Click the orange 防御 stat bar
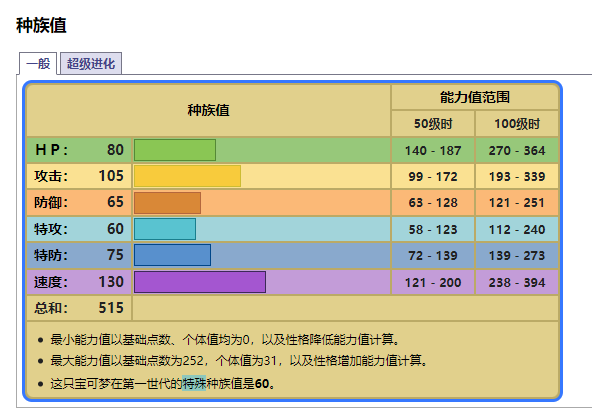The width and height of the screenshot is (592, 417). (167, 203)
